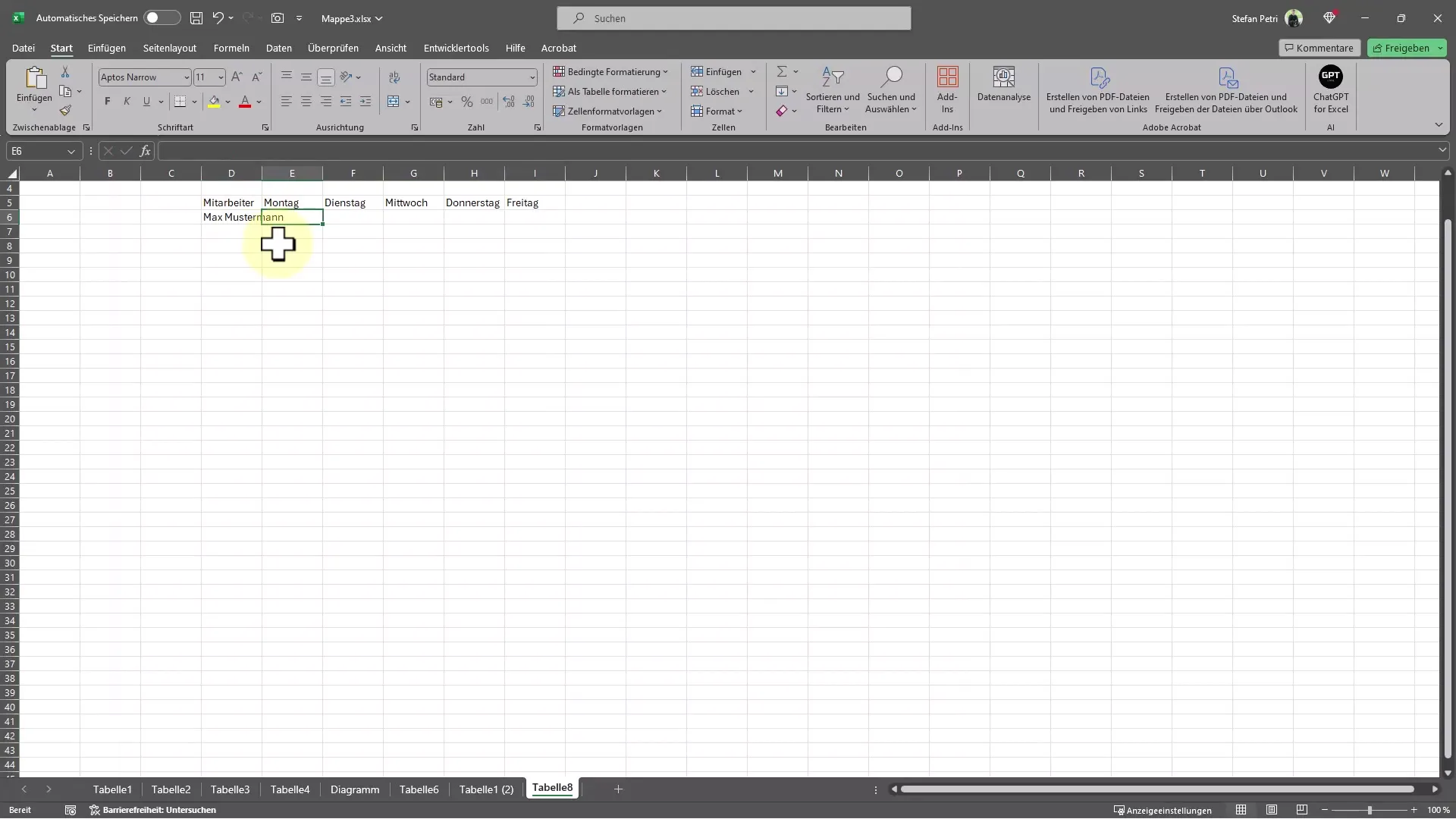The width and height of the screenshot is (1456, 819).
Task: Enable the Kommentare toggle button
Action: pos(1319,47)
